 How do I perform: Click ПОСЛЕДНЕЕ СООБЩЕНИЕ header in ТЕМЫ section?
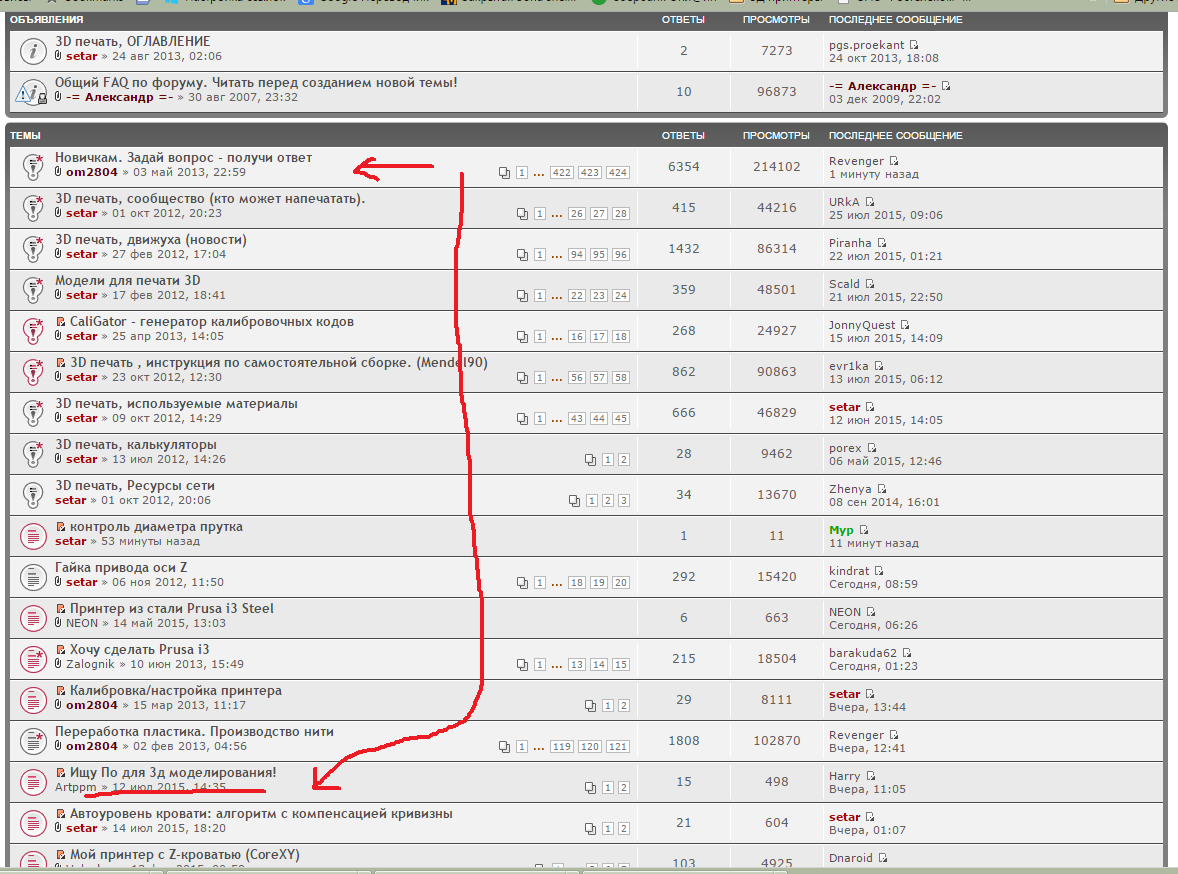point(896,136)
